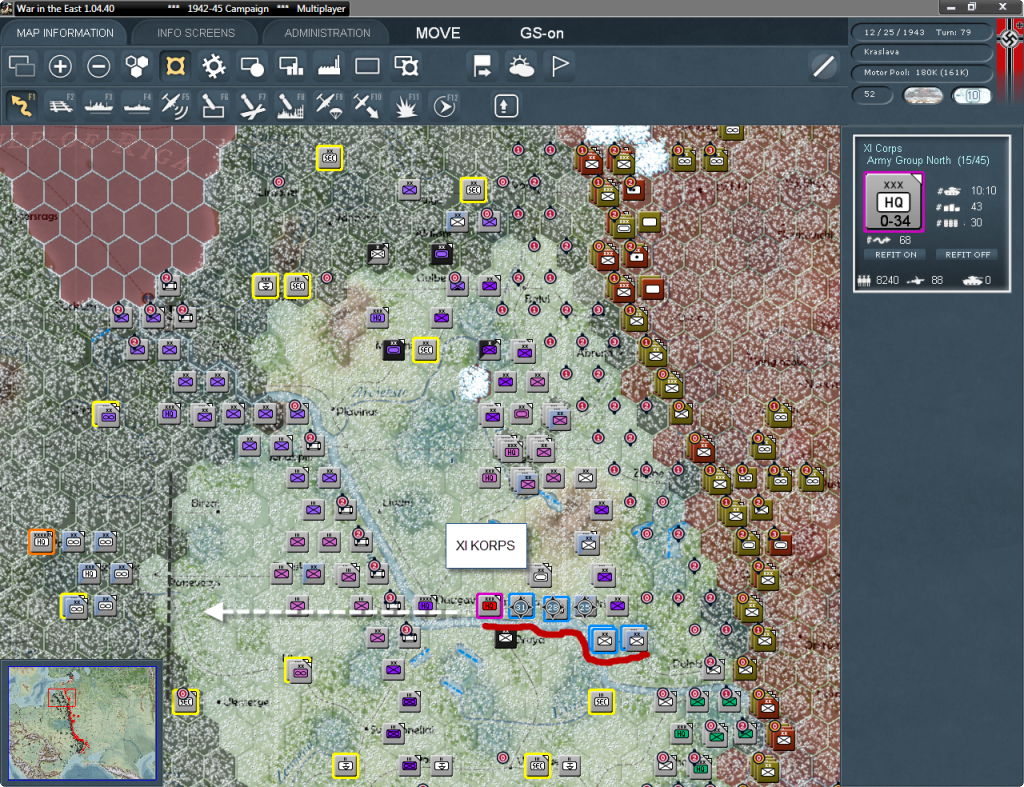
Task: Click the MOVE mode label
Action: (438, 33)
